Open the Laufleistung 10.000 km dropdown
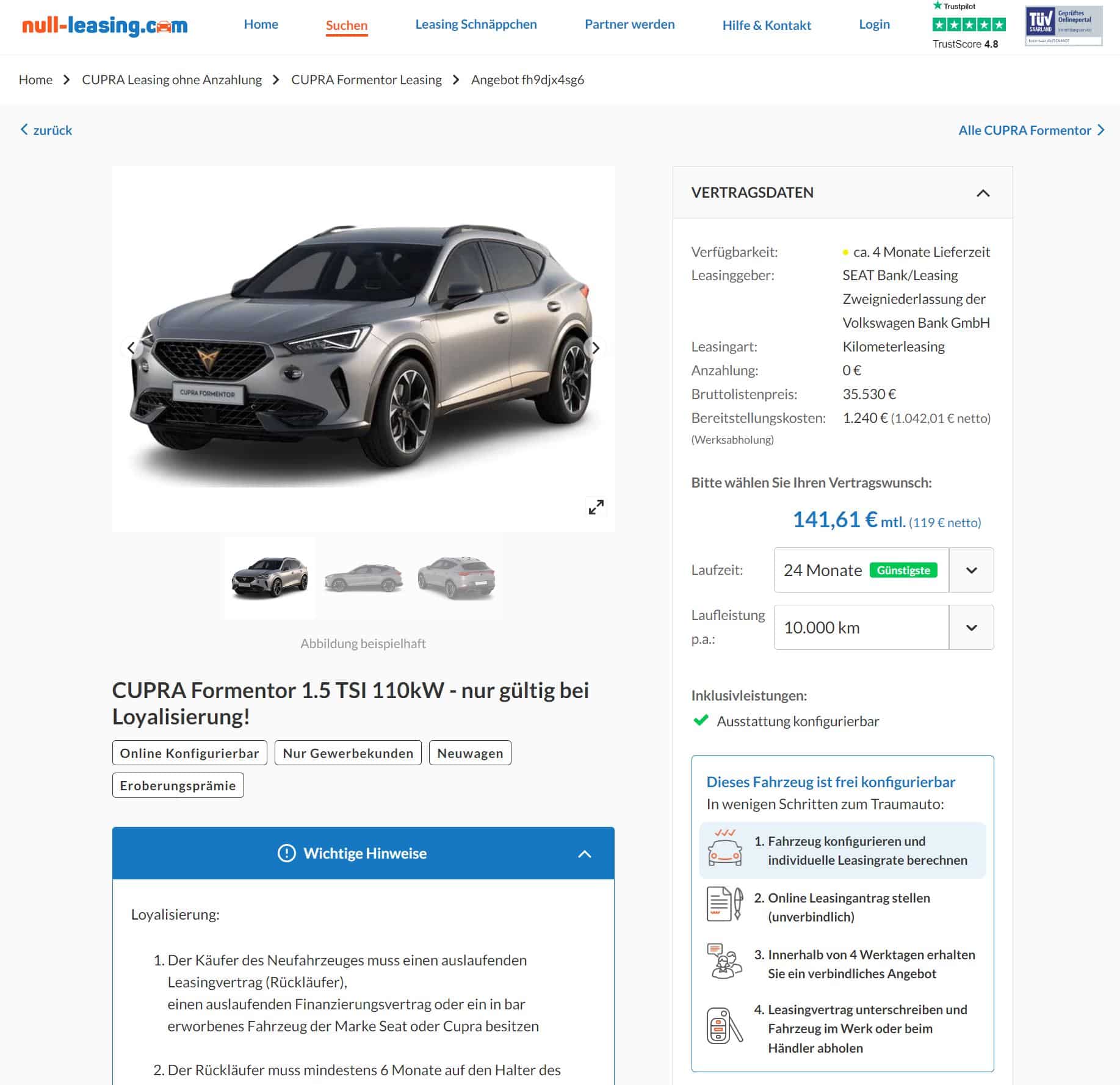This screenshot has height=1085, width=1120. point(883,627)
